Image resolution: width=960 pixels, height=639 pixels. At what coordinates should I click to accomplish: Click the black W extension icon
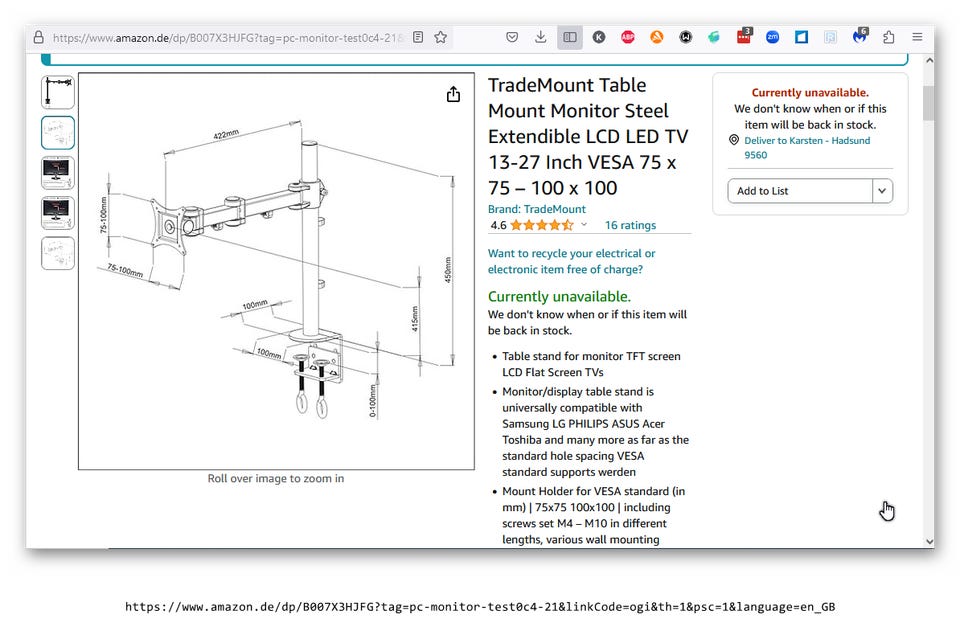[x=686, y=37]
